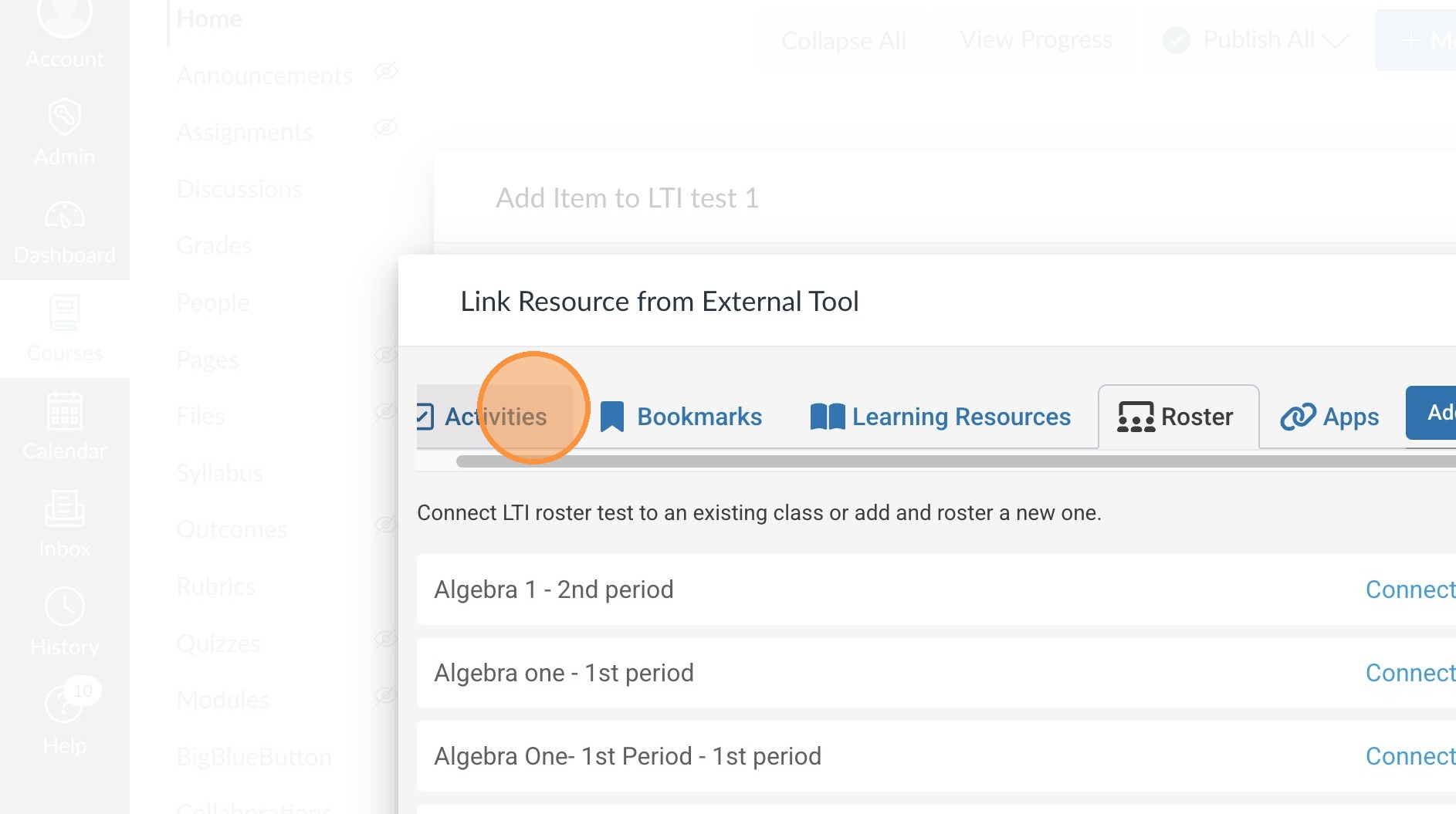Open the History clock icon
The height and width of the screenshot is (814, 1456).
point(64,607)
